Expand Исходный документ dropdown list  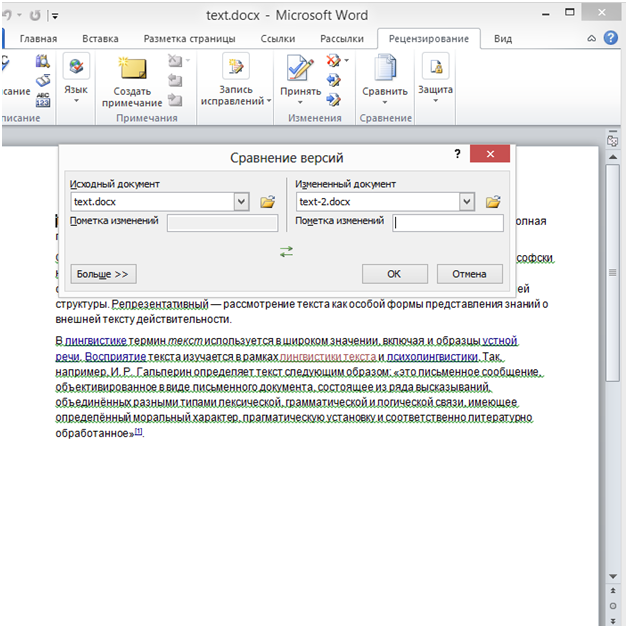242,201
